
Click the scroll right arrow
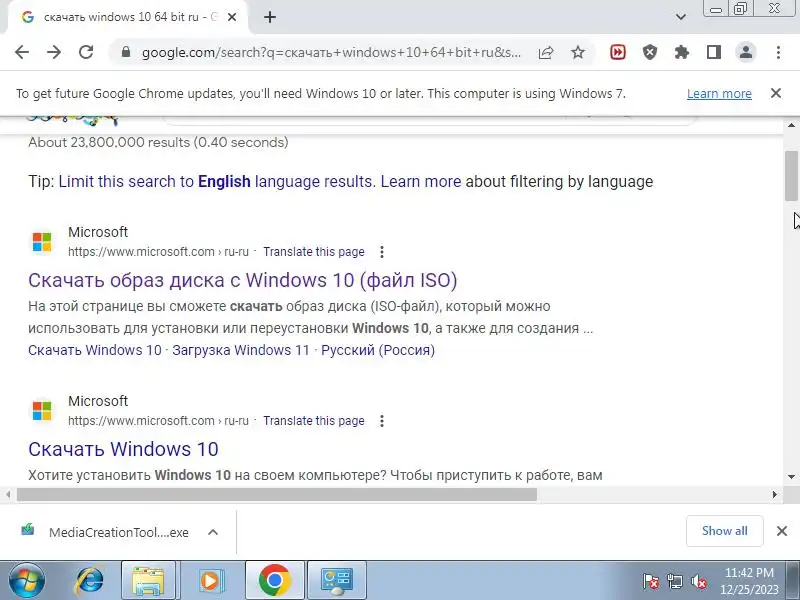[x=775, y=494]
